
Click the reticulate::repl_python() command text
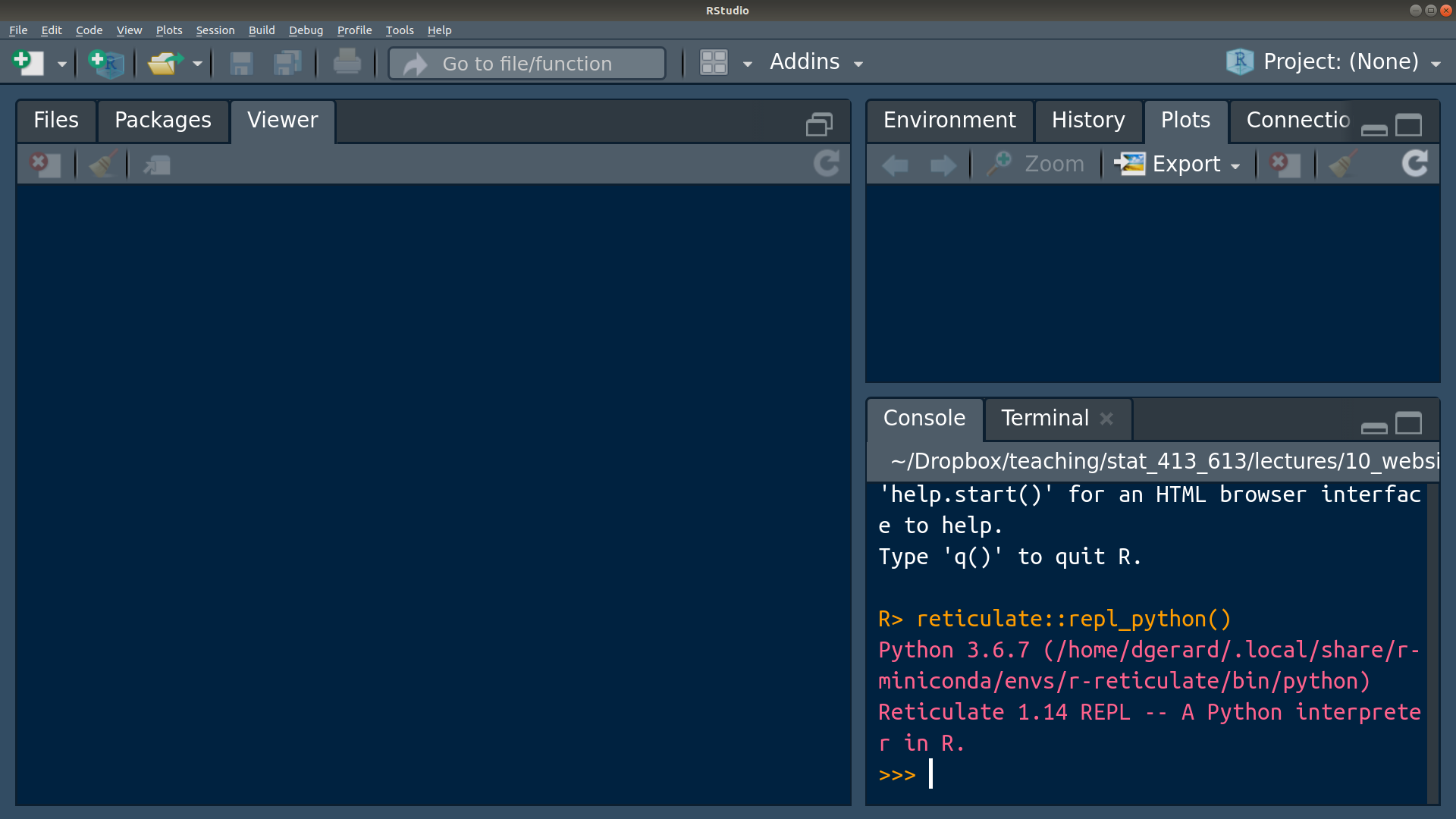point(1074,619)
